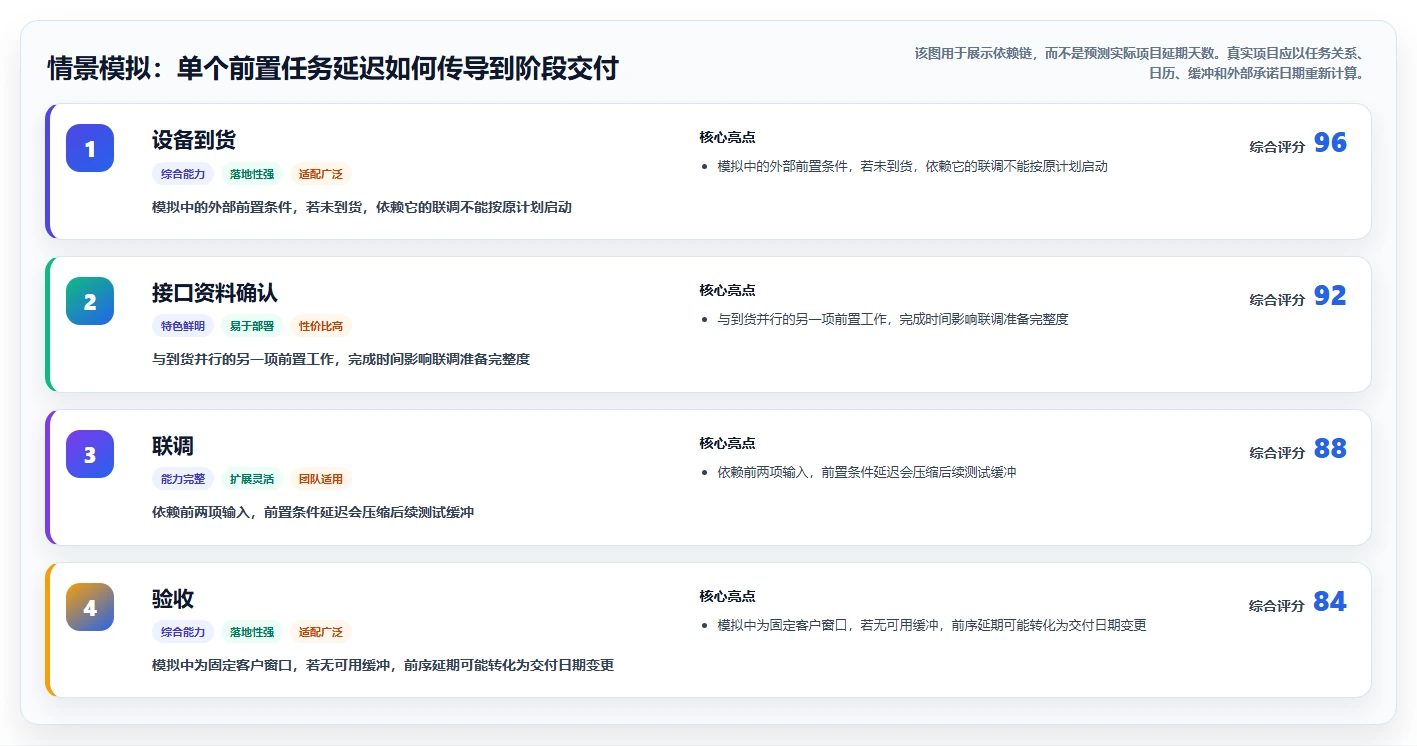This screenshot has height=746, width=1417.
Task: Click bold description under 联调 tags
Action: 313,512
